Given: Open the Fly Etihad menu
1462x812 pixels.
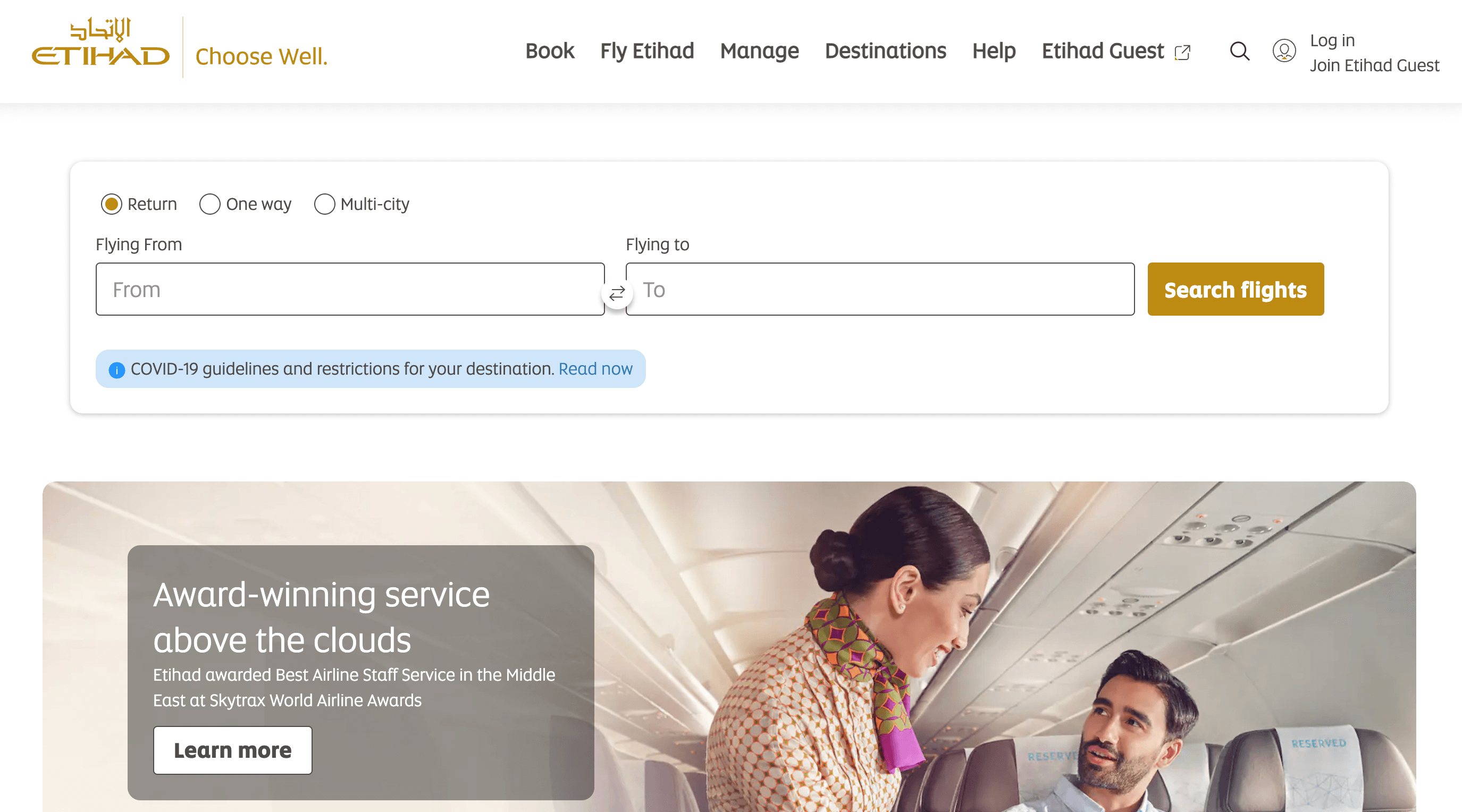Looking at the screenshot, I should coord(647,51).
